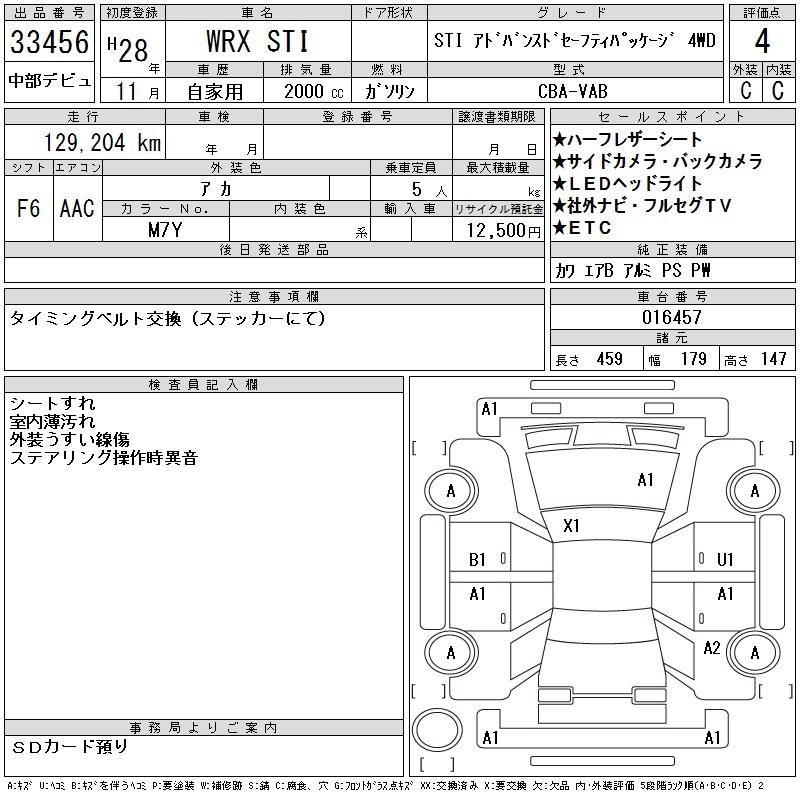This screenshot has height=800, width=800.
Task: Click the overall grade score 4
Action: coord(763,40)
